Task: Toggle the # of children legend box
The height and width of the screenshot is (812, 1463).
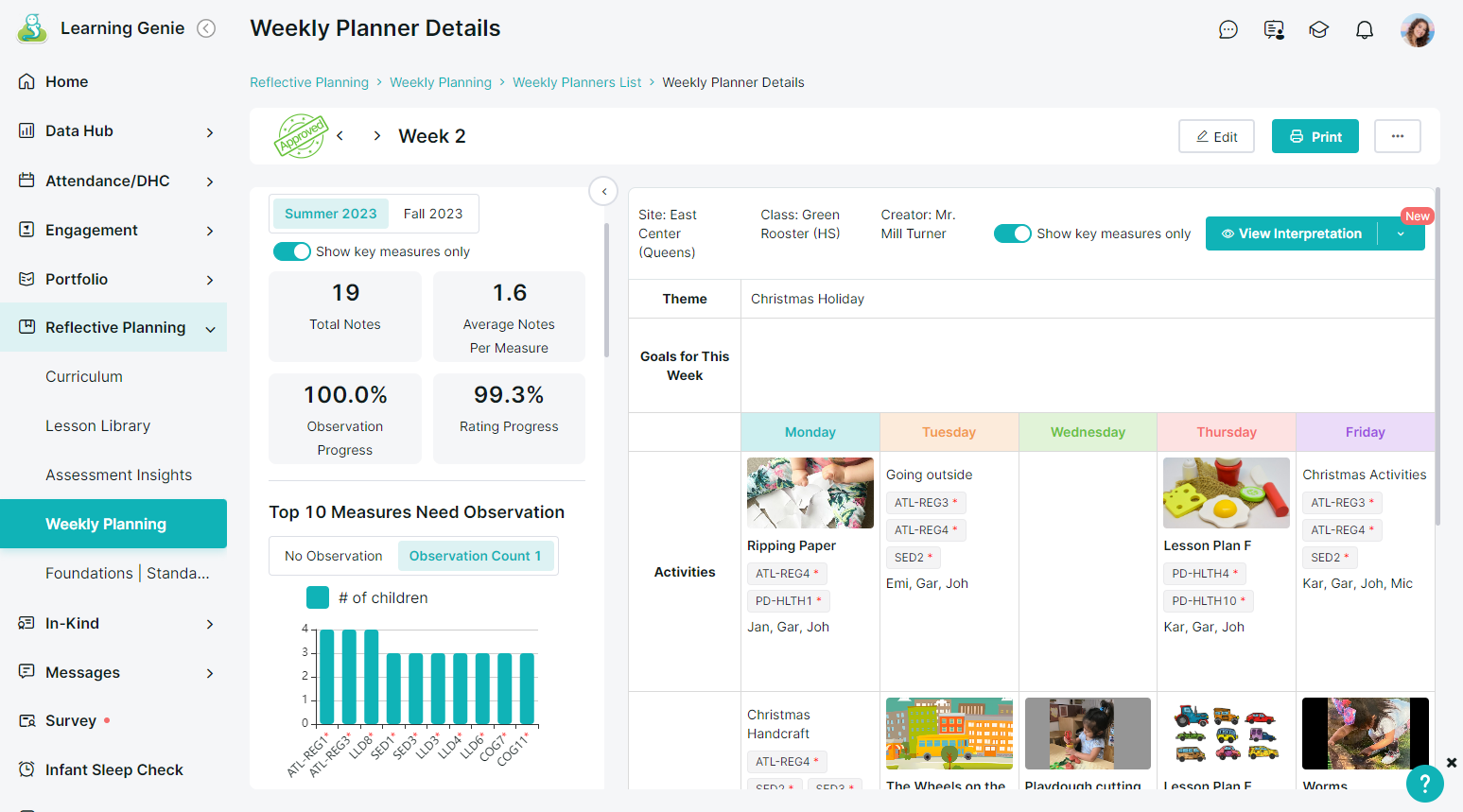Action: [318, 597]
